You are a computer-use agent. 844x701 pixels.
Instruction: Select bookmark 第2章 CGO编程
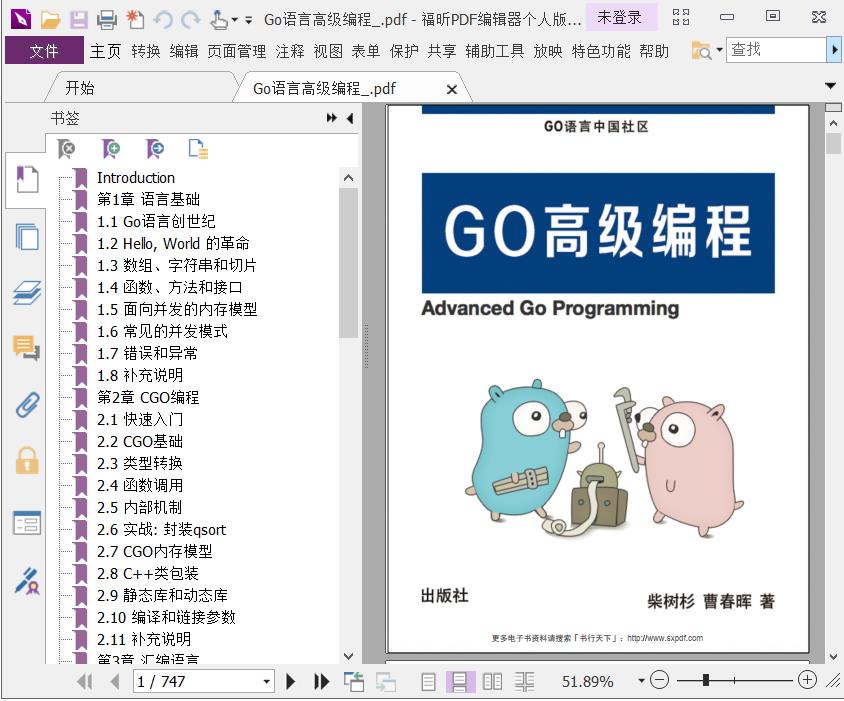point(148,397)
